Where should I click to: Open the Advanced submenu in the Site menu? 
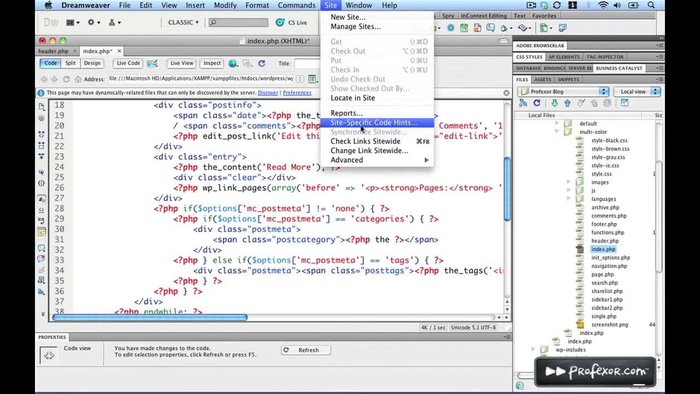[377, 160]
